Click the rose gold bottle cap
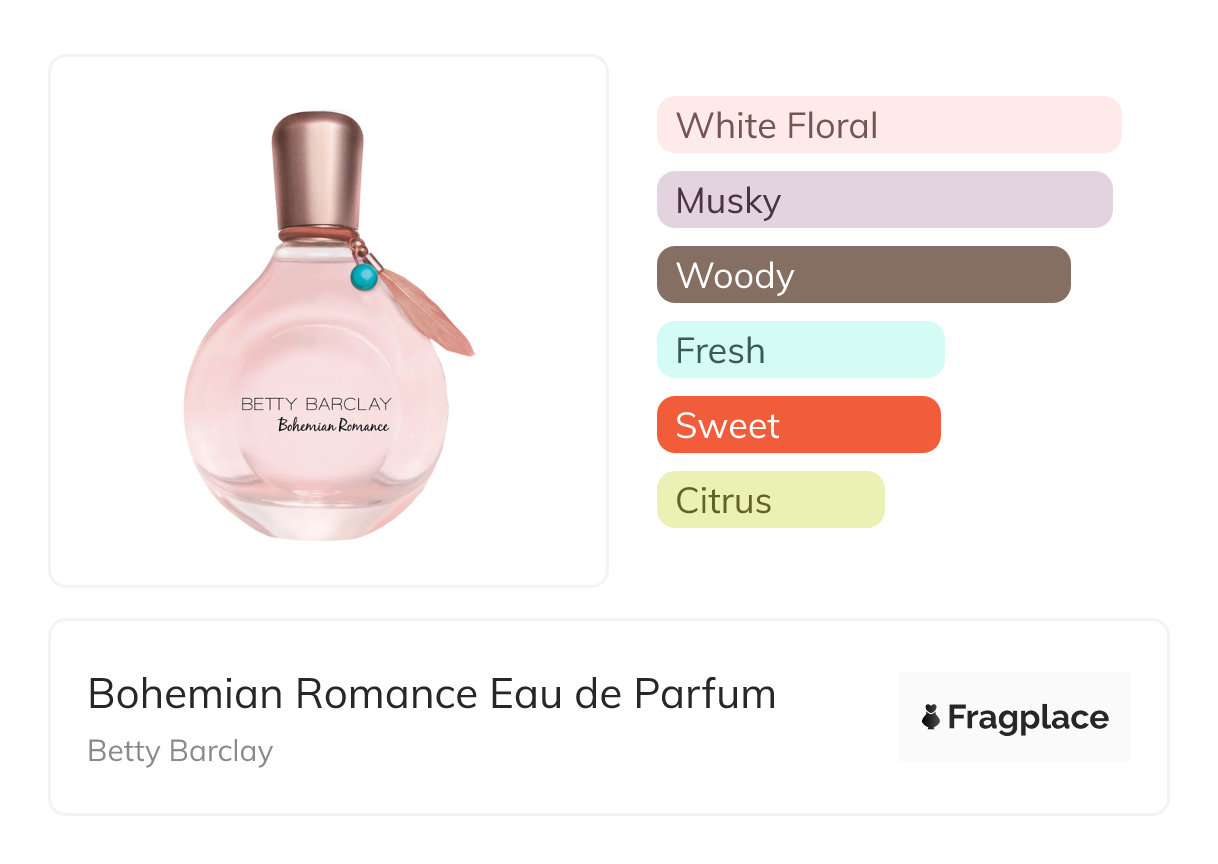 pos(317,168)
